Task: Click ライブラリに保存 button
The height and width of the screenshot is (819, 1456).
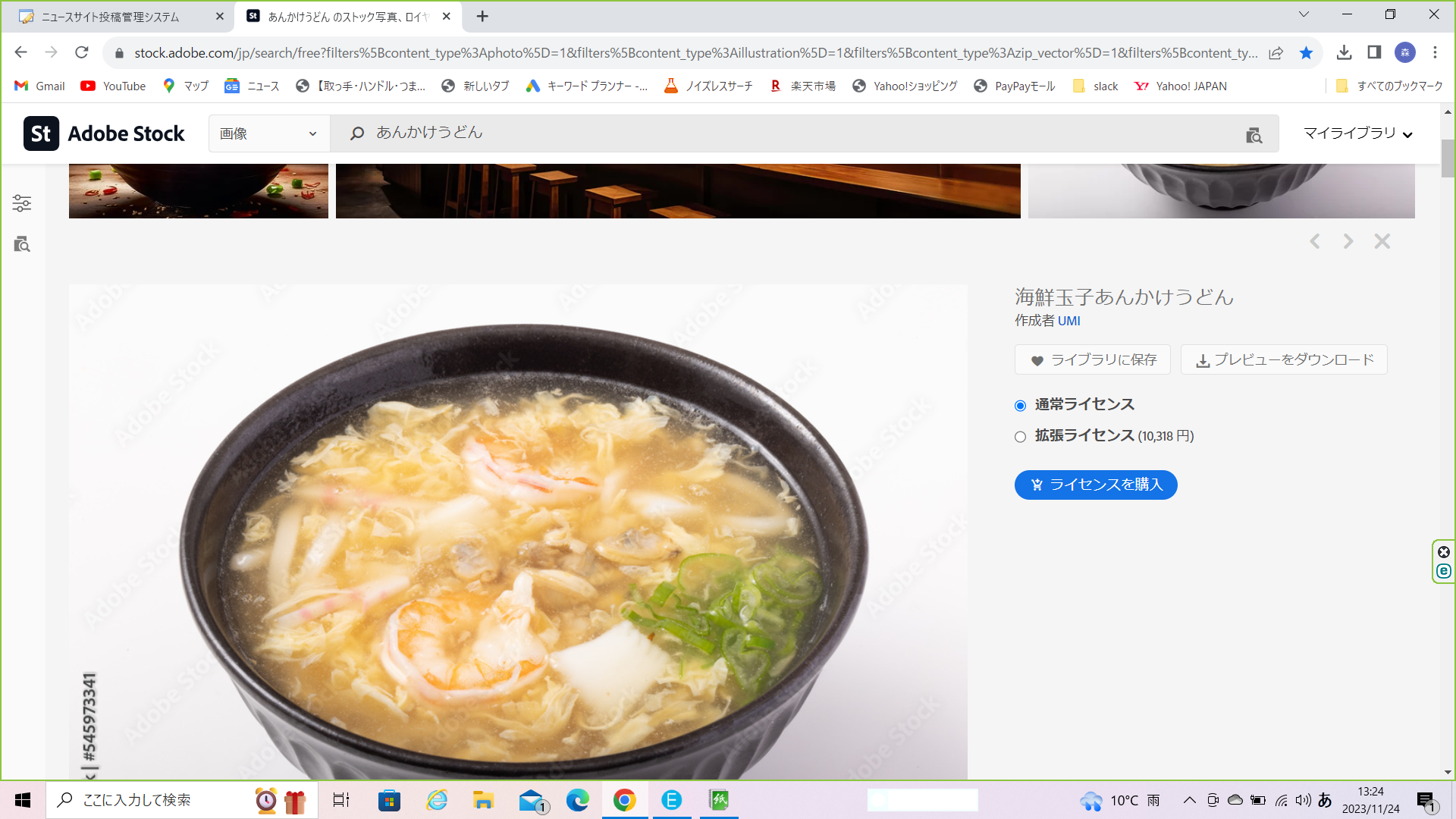Action: [1093, 359]
